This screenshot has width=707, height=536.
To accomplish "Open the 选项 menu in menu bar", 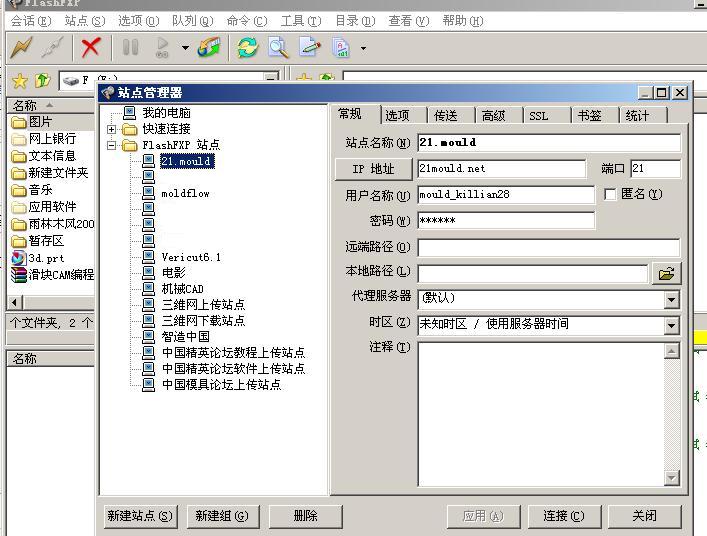I will tap(139, 21).
